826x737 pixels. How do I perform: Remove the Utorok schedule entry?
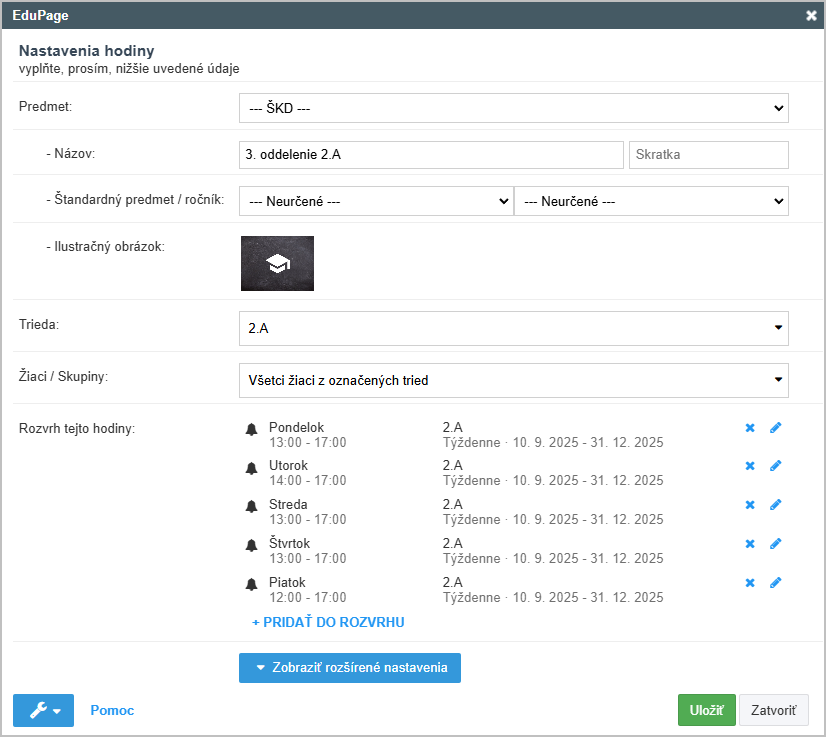pyautogui.click(x=750, y=466)
